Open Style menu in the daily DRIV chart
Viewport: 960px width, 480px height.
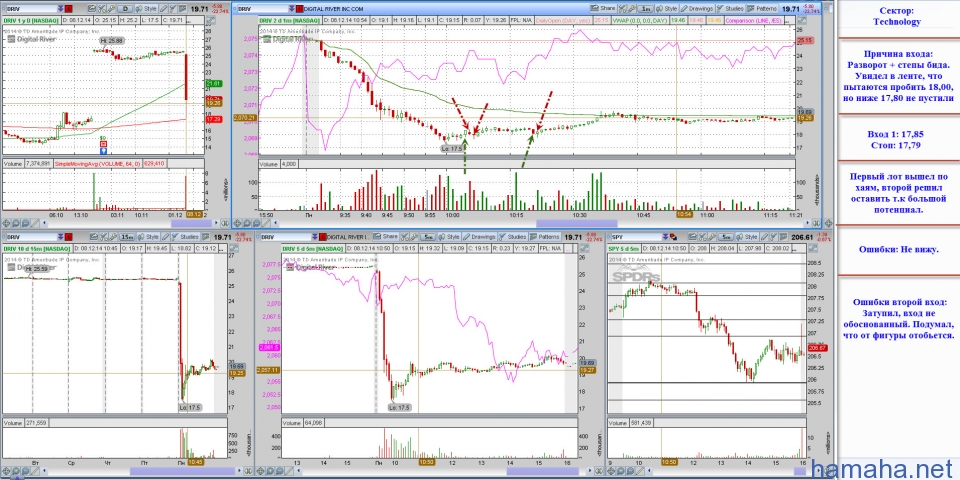[146, 9]
